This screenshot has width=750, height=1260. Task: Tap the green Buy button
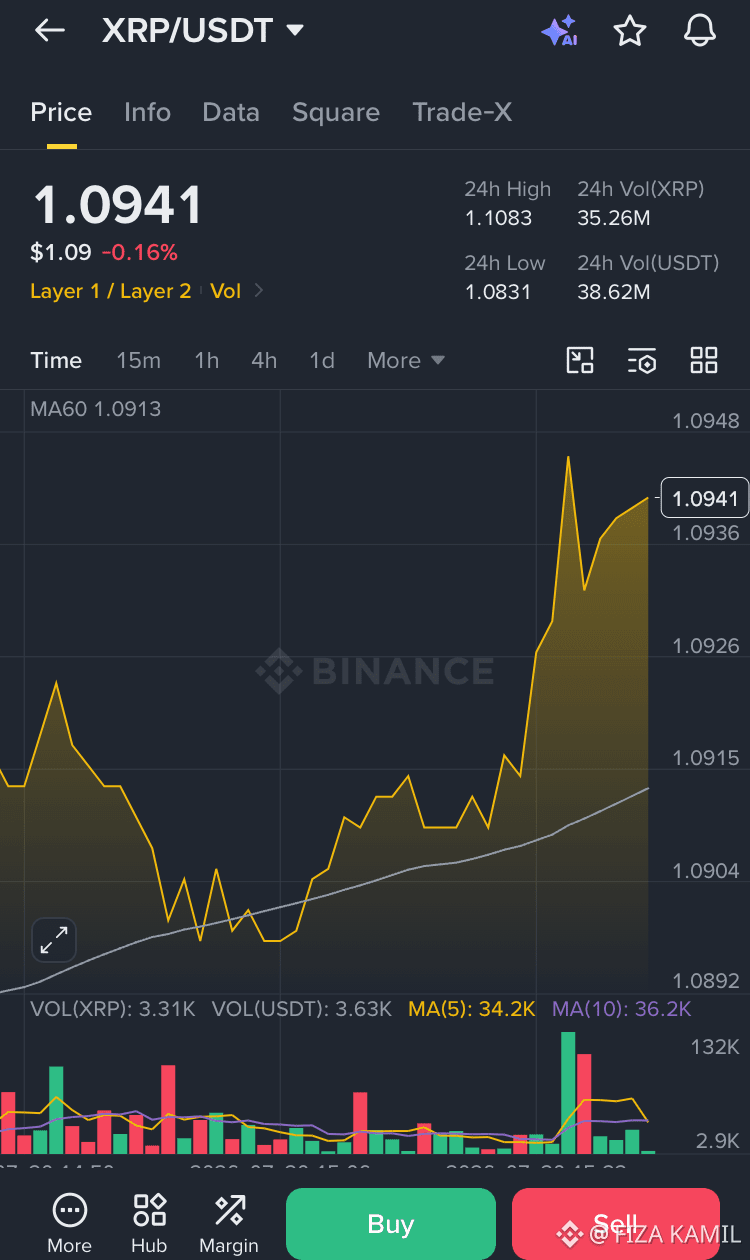391,1224
